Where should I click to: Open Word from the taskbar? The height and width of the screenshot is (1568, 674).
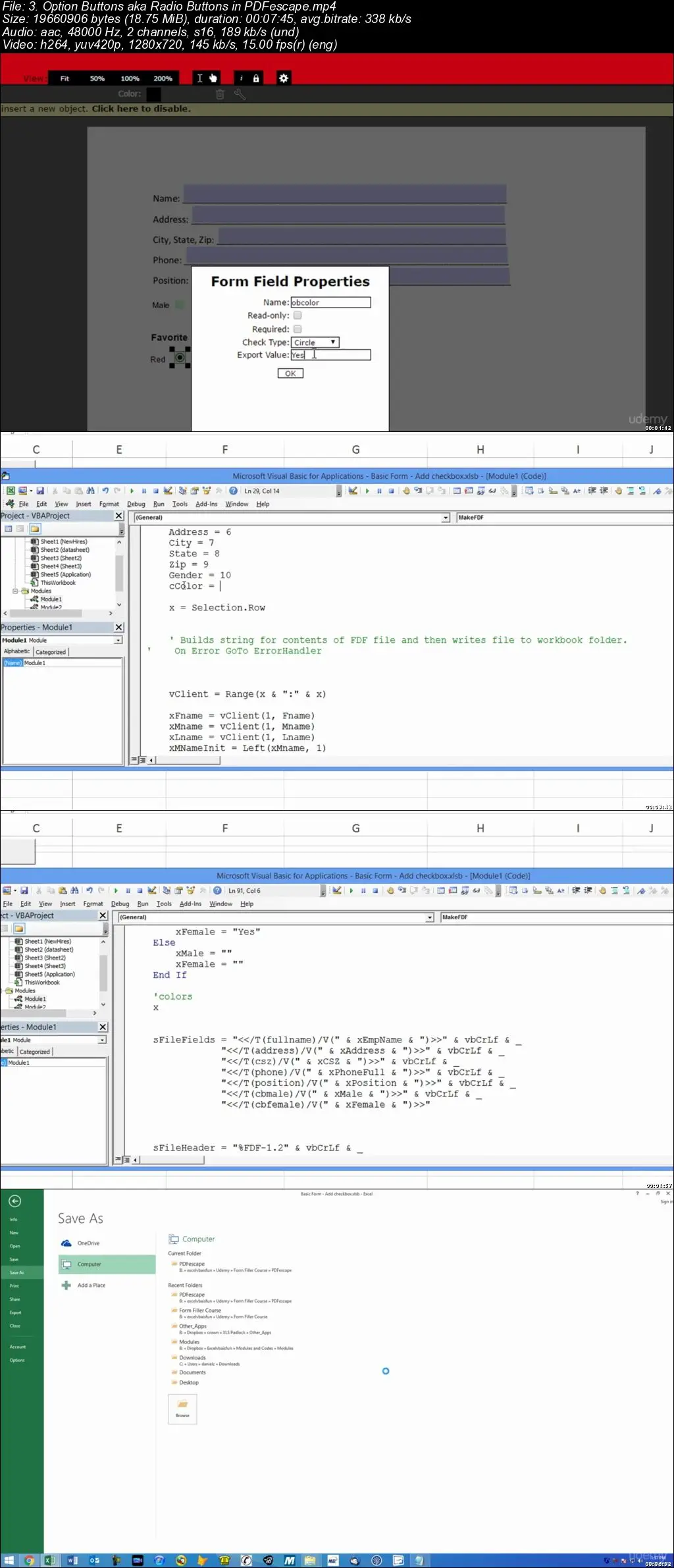click(x=72, y=1560)
